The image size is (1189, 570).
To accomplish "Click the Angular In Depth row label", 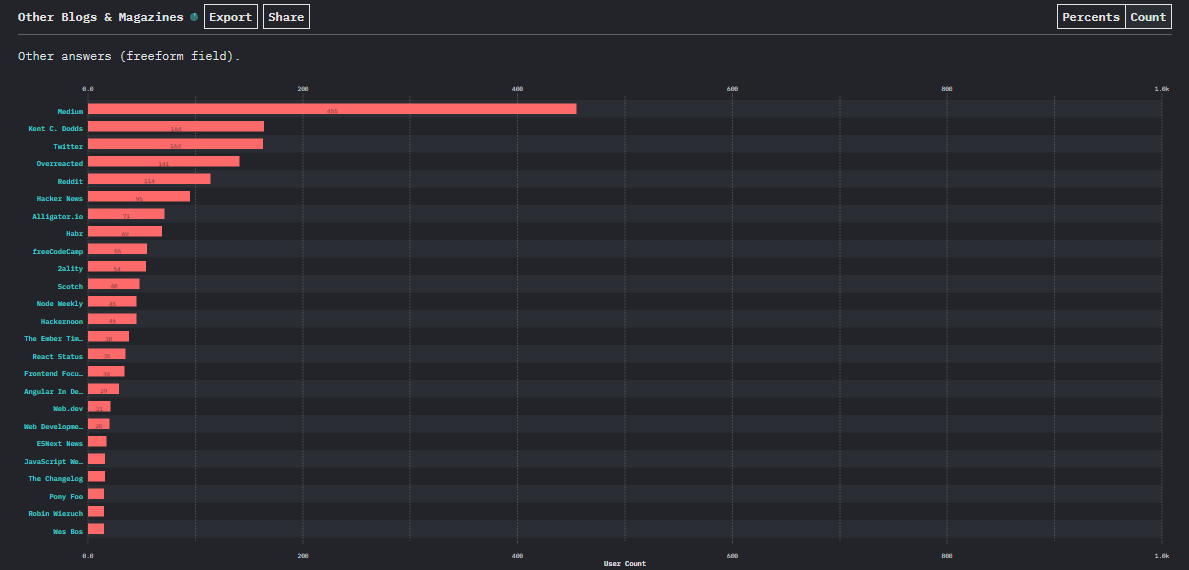I will tap(54, 392).
